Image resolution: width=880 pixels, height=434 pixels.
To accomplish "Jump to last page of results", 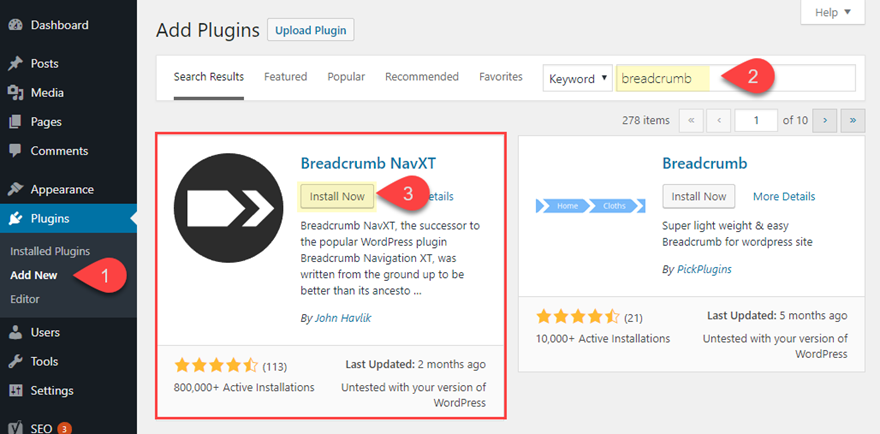I will point(852,120).
